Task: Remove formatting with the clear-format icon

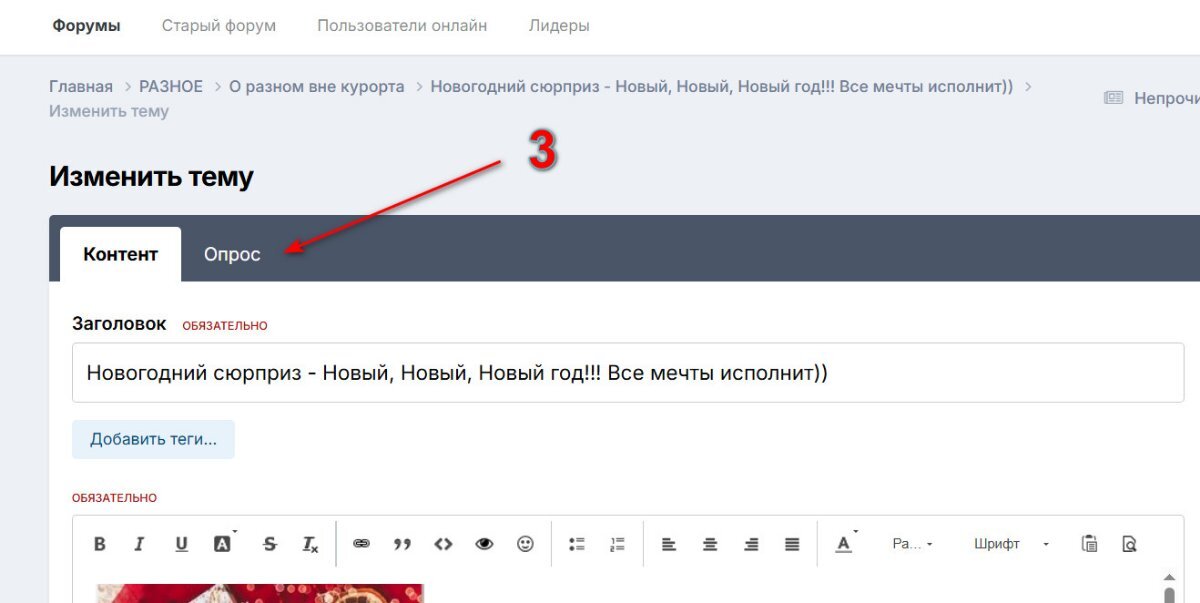Action: coord(310,544)
